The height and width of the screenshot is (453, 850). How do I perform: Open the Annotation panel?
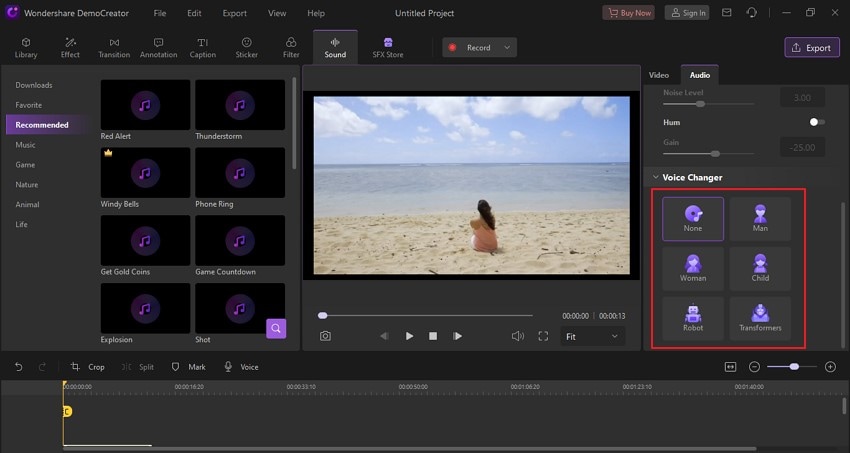(x=158, y=48)
